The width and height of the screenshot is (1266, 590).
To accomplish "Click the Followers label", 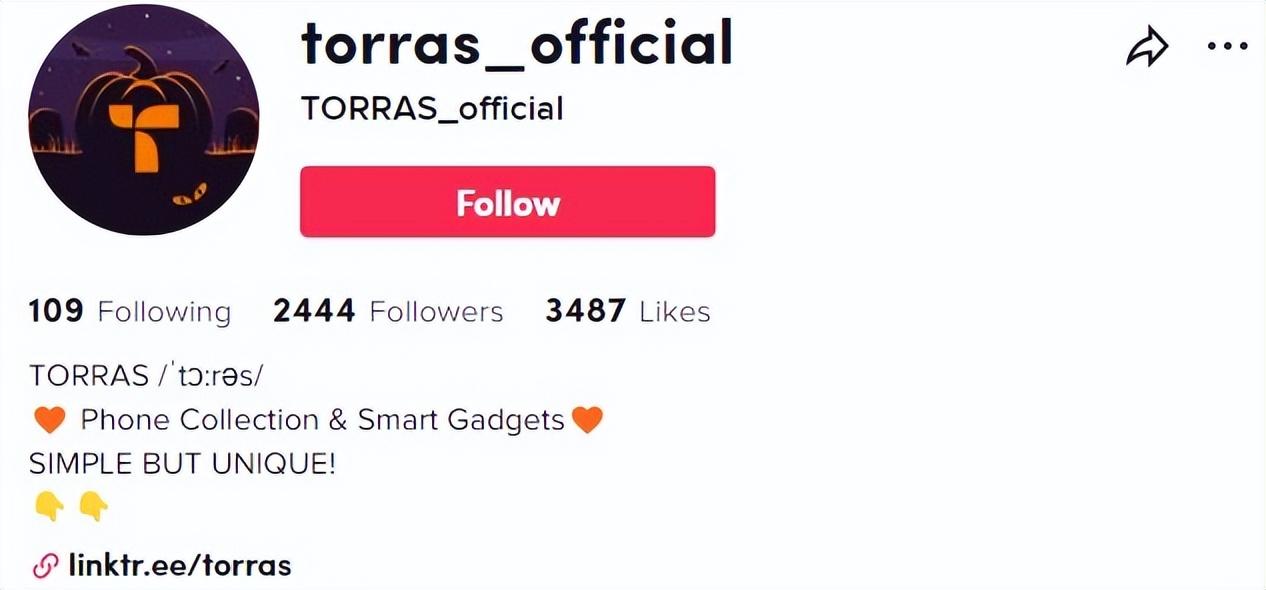I will tap(437, 312).
